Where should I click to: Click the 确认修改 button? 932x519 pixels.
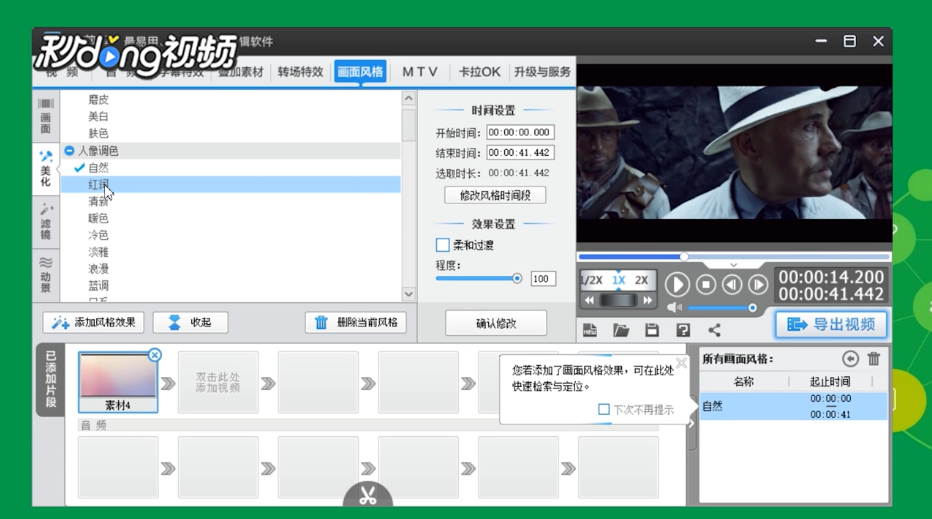(496, 323)
